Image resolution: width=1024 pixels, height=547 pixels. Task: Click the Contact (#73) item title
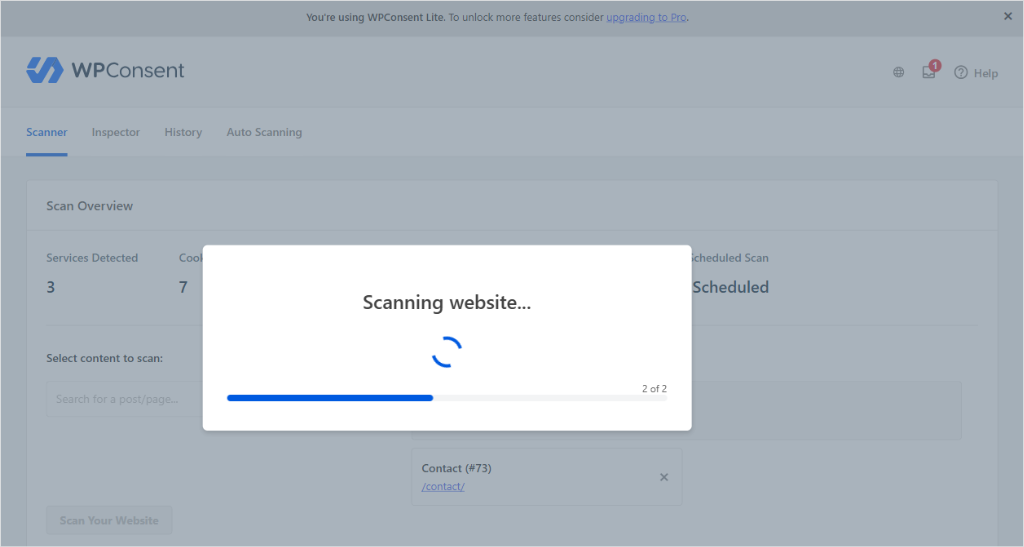pos(456,468)
